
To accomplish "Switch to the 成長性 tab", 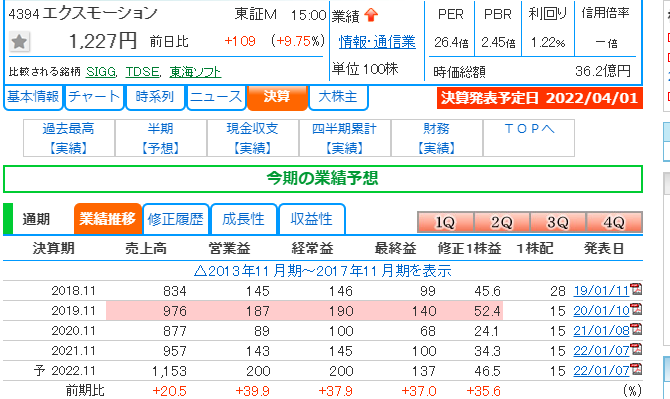I will [x=244, y=219].
